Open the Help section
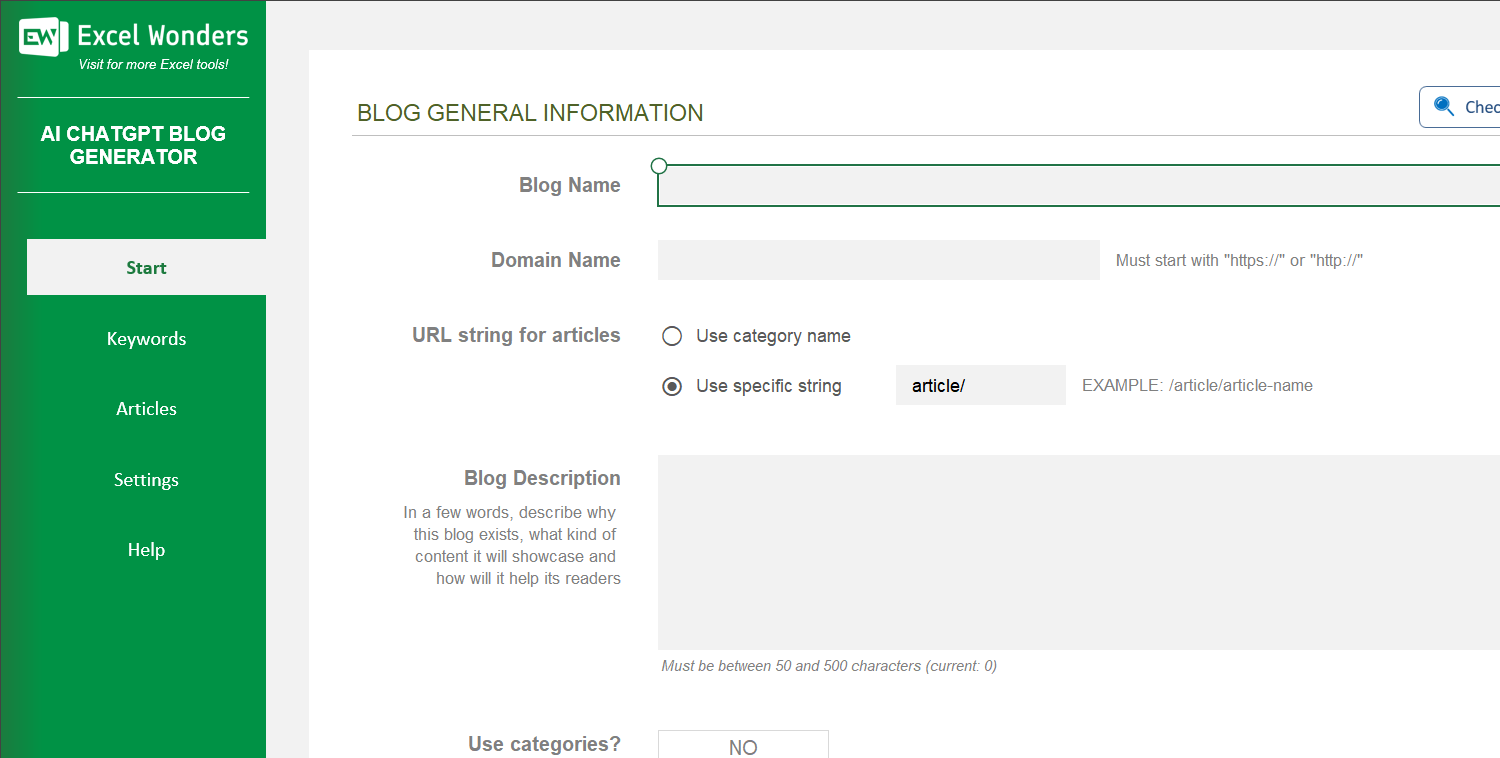1500x758 pixels. tap(146, 549)
